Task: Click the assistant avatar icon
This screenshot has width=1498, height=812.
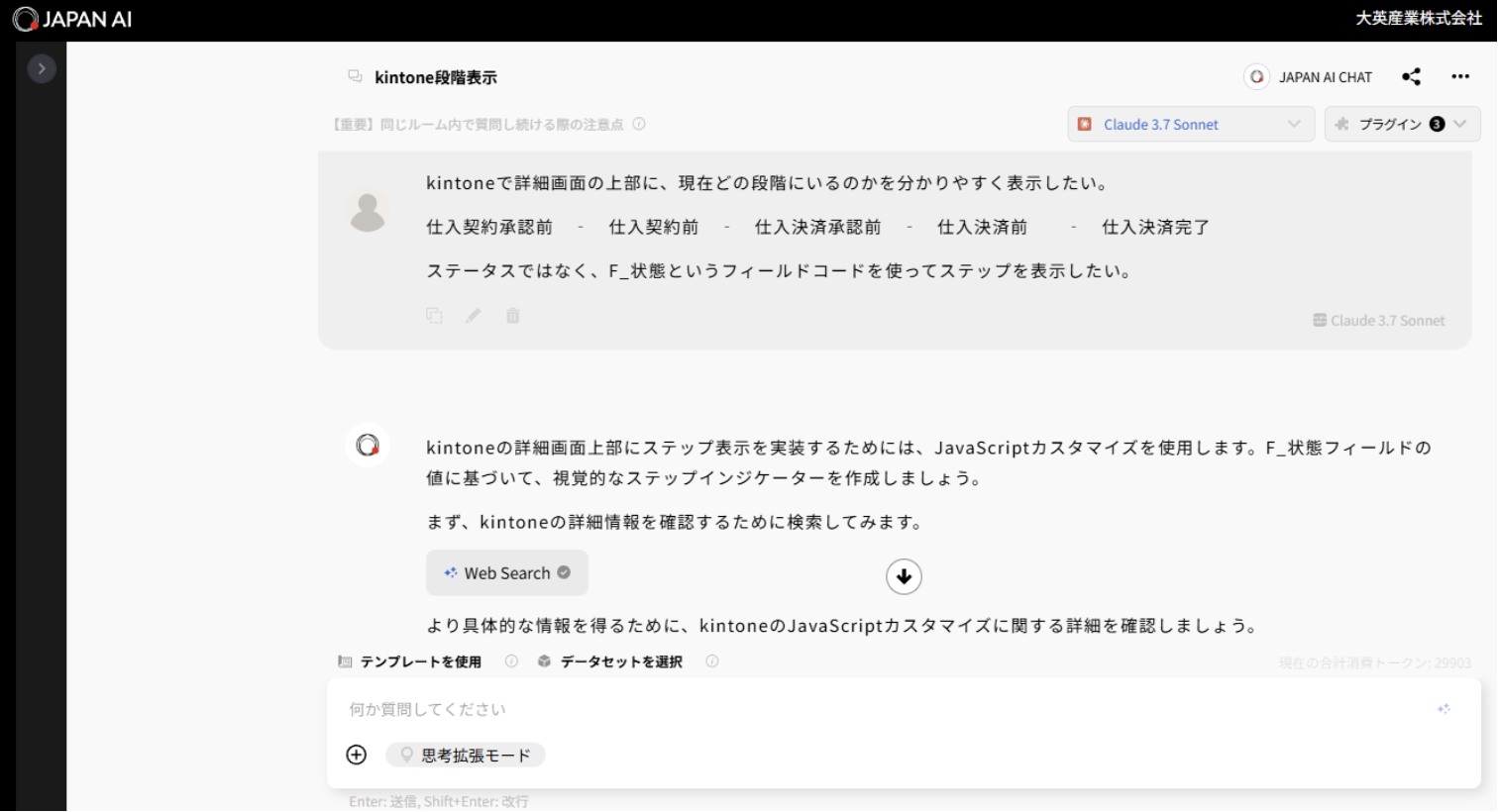Action: [x=368, y=446]
